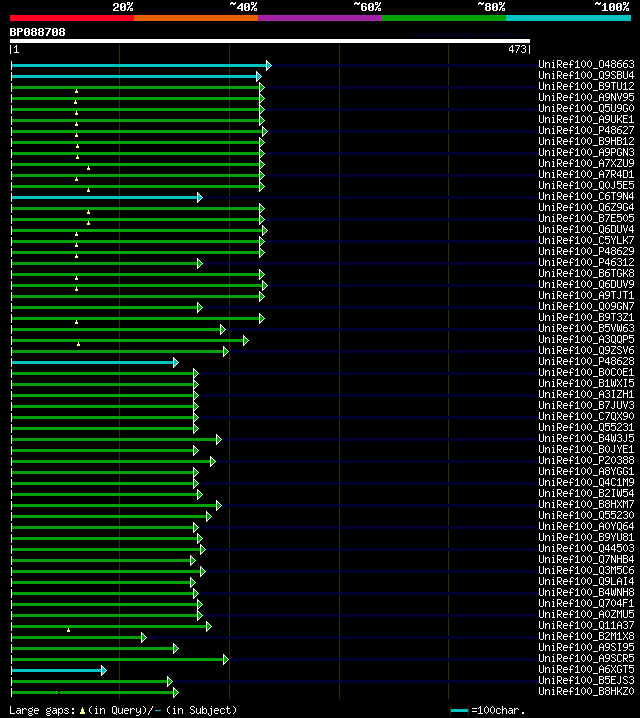Select the UniRef100_Q9LAI4 label
This screenshot has width=640, height=718.
point(586,581)
